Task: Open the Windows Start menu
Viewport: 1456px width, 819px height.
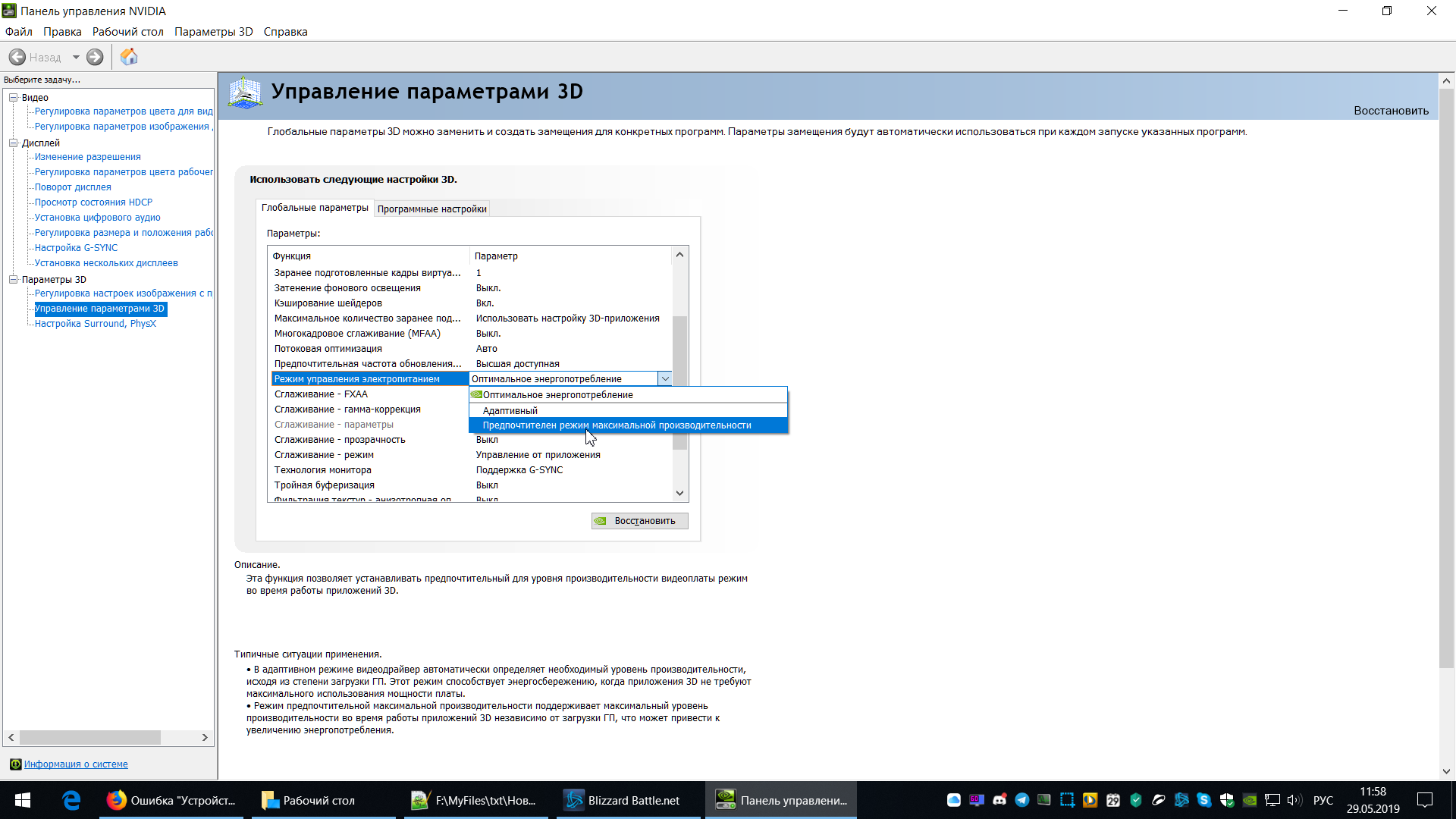Action: point(22,800)
